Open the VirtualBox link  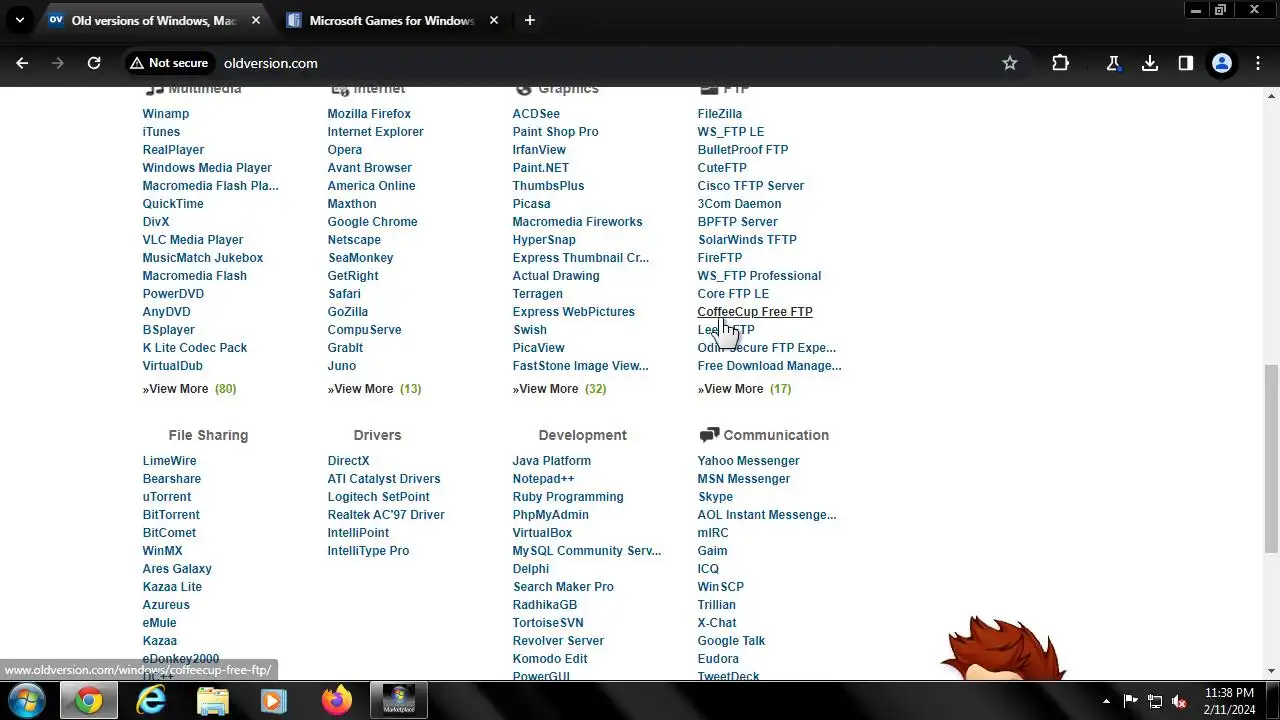click(x=542, y=533)
